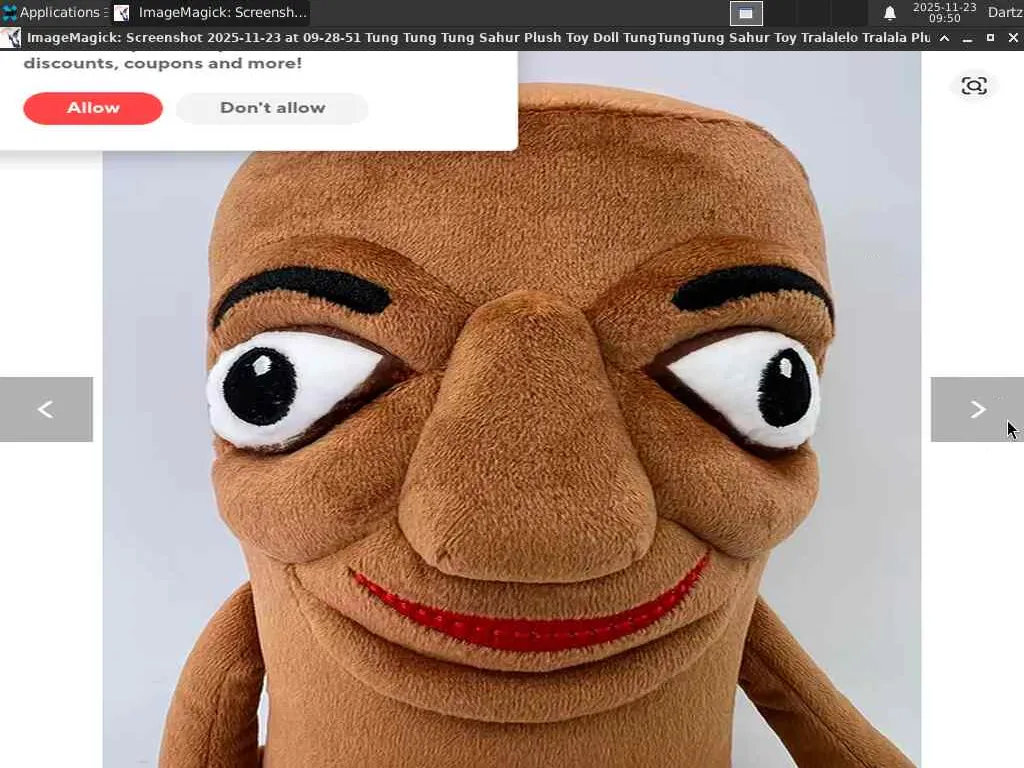Click the discounts, coupons and more text
The image size is (1024, 768).
163,63
